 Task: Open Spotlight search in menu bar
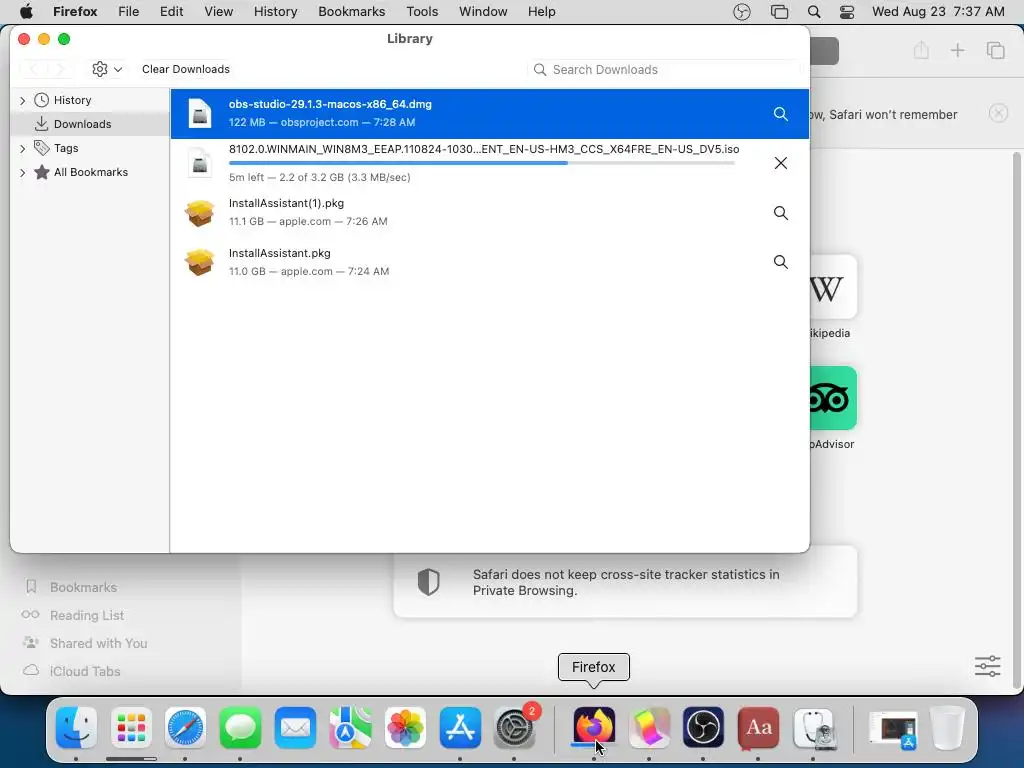click(814, 12)
